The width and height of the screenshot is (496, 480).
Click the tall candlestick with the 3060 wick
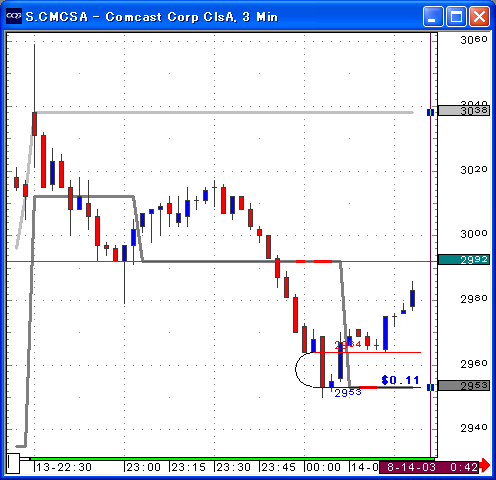tap(34, 124)
